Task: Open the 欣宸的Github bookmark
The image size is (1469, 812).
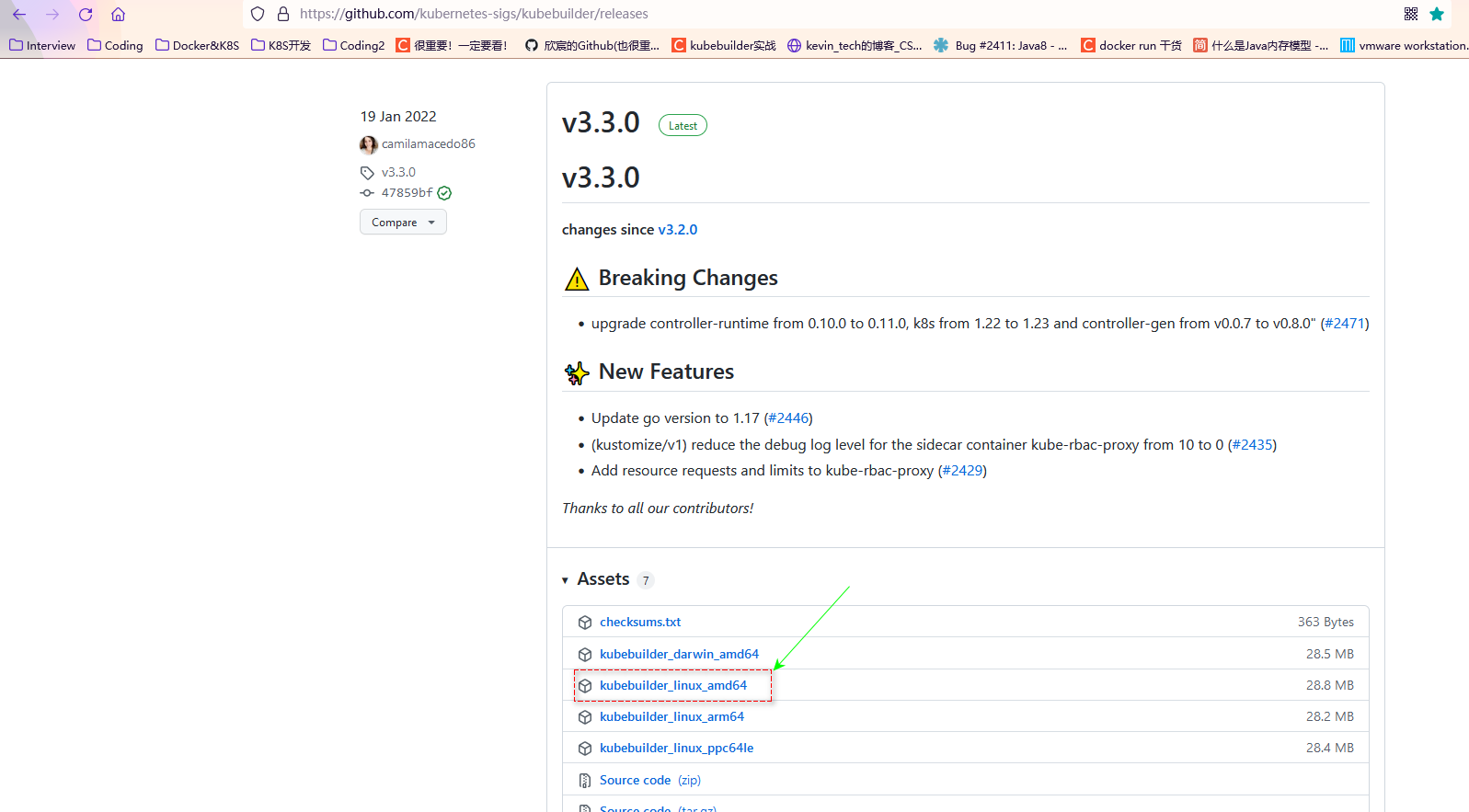Action: [x=592, y=45]
